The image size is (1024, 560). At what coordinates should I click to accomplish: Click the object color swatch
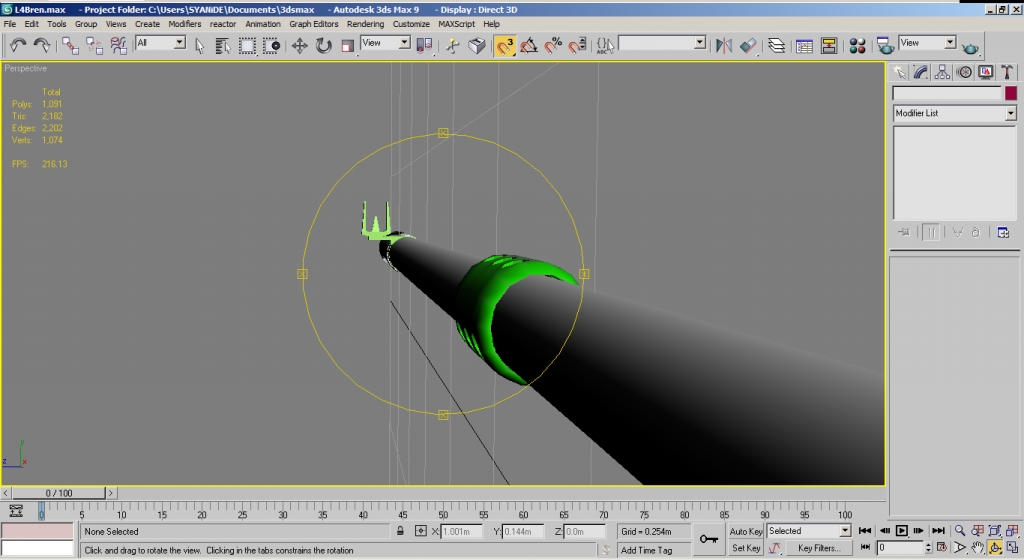[1011, 93]
